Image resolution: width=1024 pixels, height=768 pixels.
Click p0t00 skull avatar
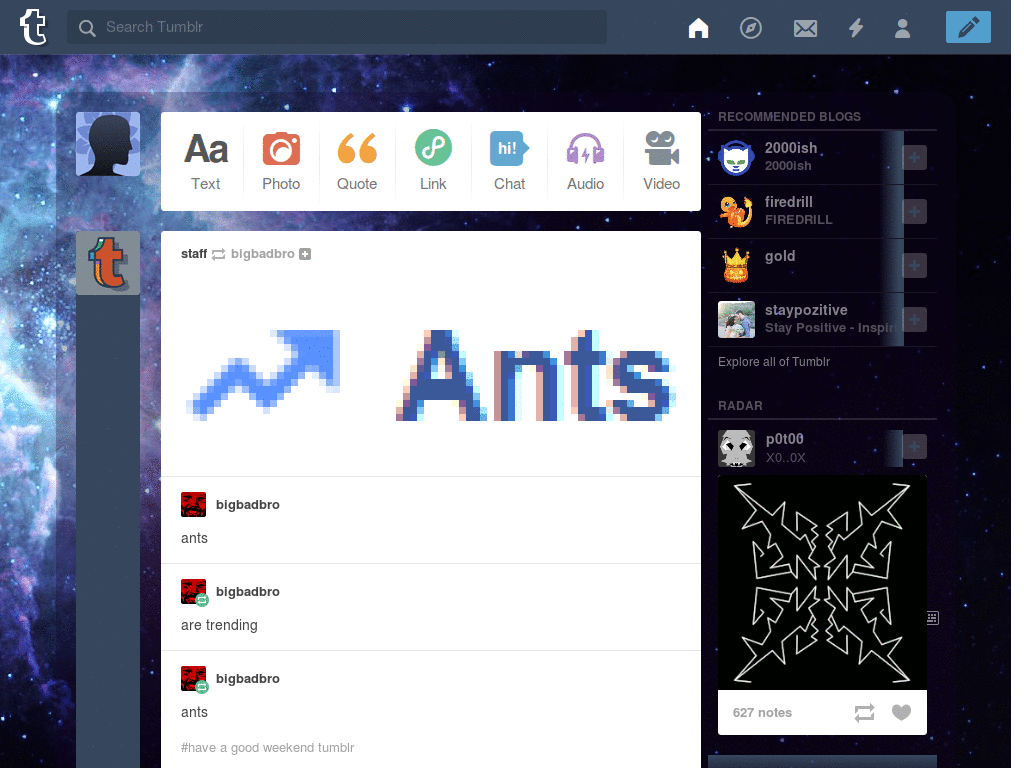click(x=736, y=448)
